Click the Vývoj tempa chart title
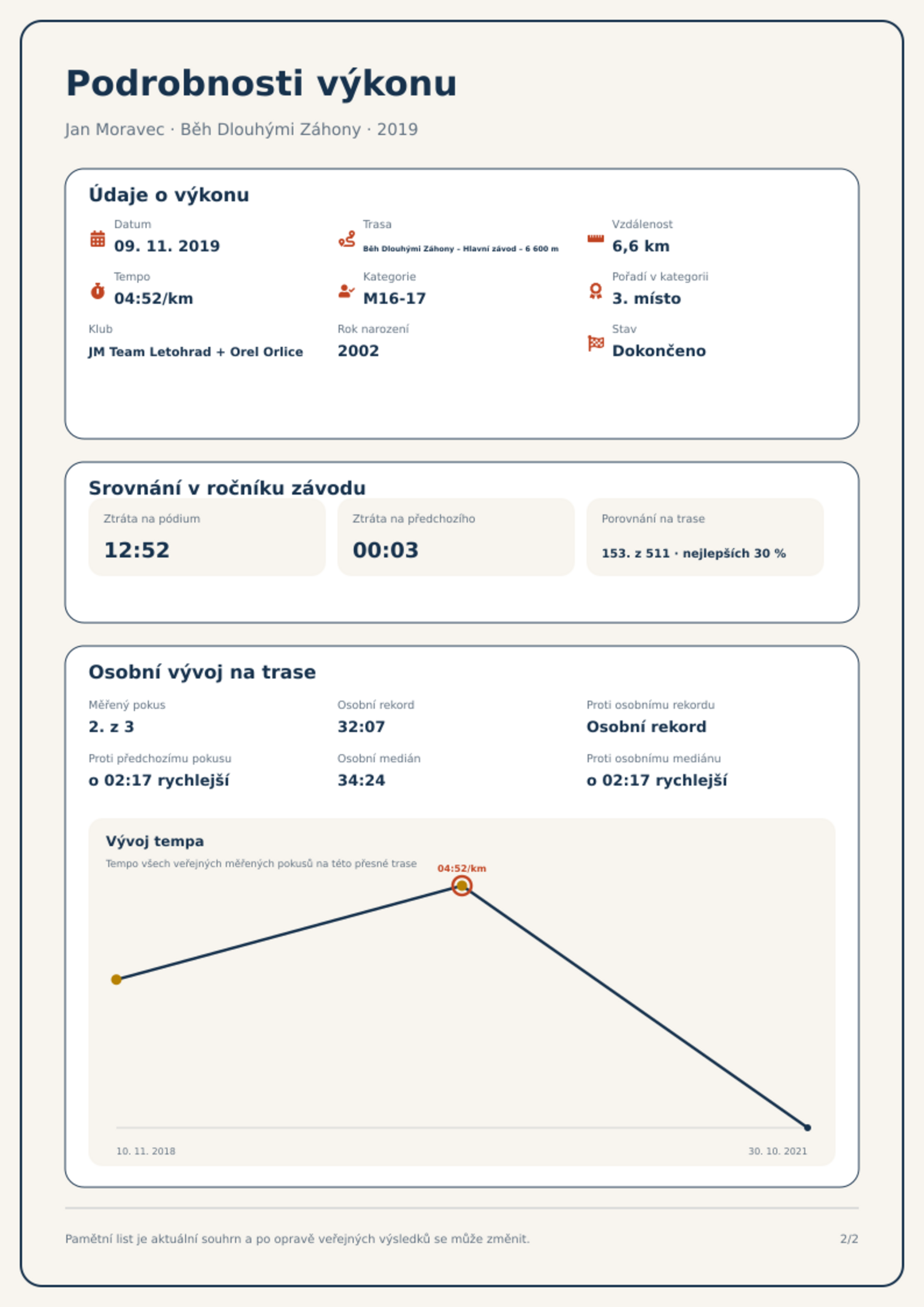This screenshot has width=924, height=1307. [x=155, y=841]
